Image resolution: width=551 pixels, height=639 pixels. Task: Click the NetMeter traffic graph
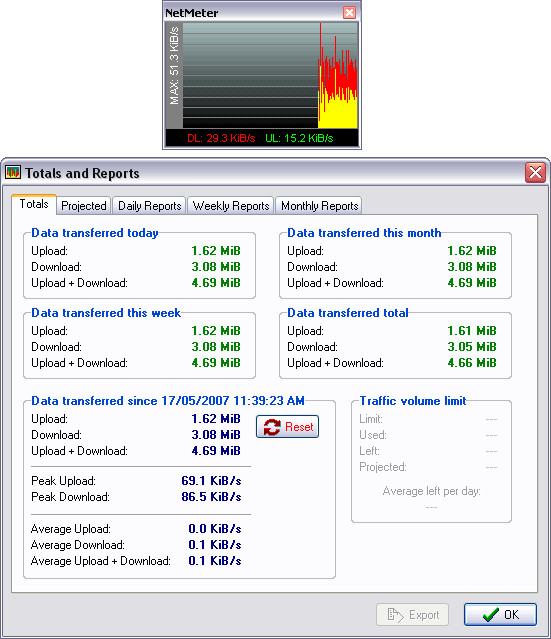[270, 75]
